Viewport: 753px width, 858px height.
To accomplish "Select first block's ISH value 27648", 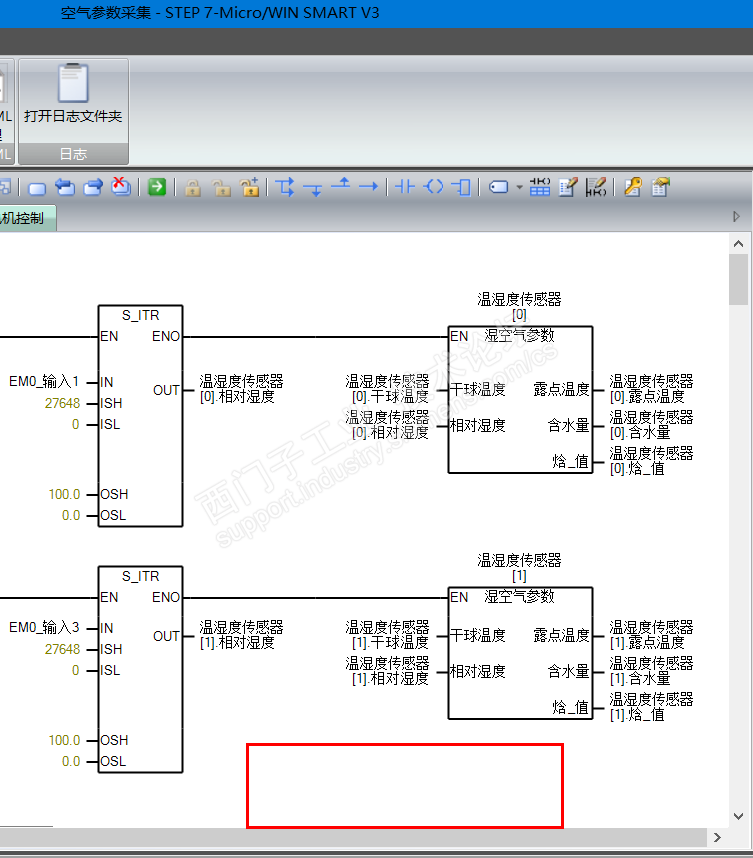I will tap(62, 403).
